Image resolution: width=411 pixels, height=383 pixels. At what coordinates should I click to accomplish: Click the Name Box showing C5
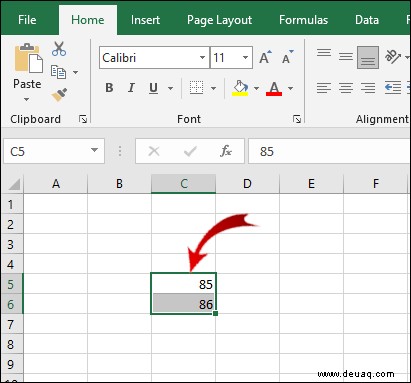[54, 151]
